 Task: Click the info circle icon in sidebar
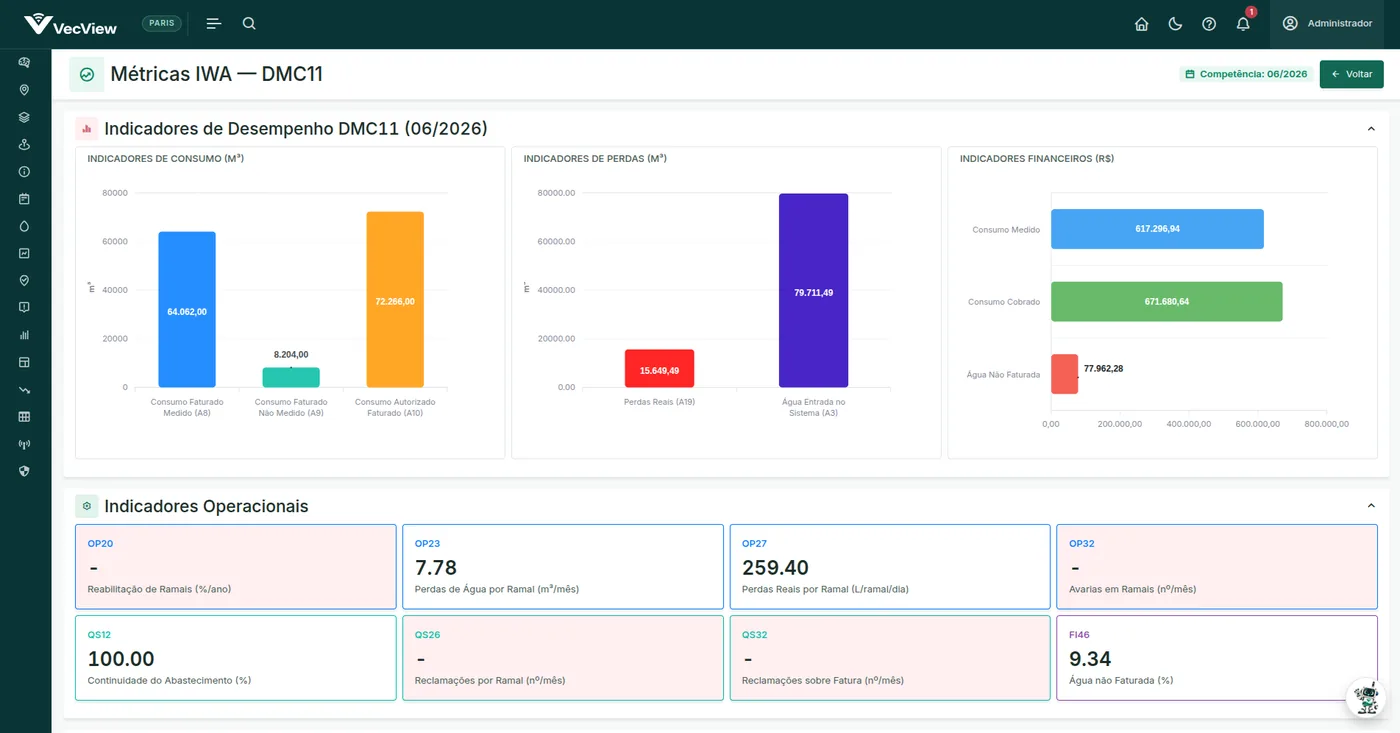(24, 172)
